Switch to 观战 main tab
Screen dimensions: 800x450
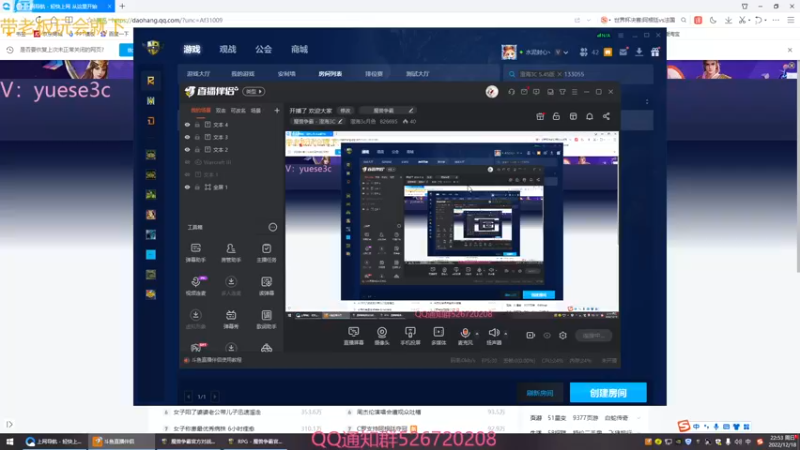coord(228,49)
